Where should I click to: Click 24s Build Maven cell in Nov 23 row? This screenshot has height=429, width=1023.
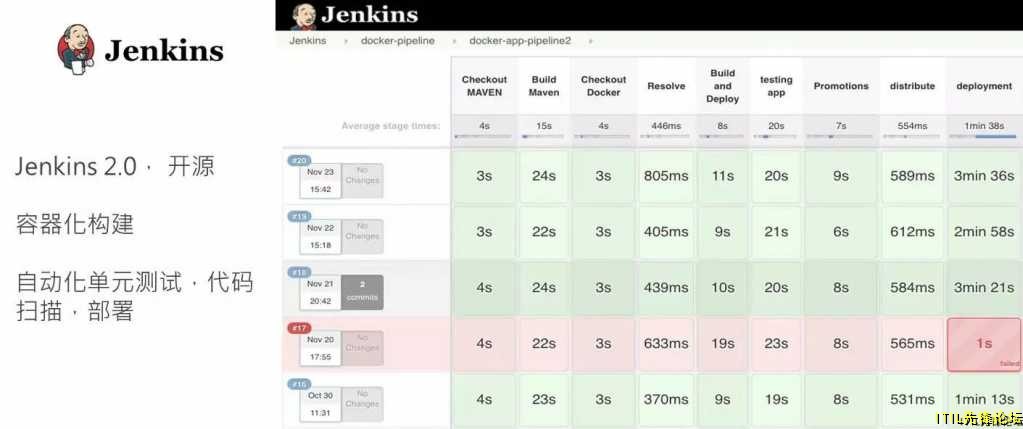click(x=544, y=176)
